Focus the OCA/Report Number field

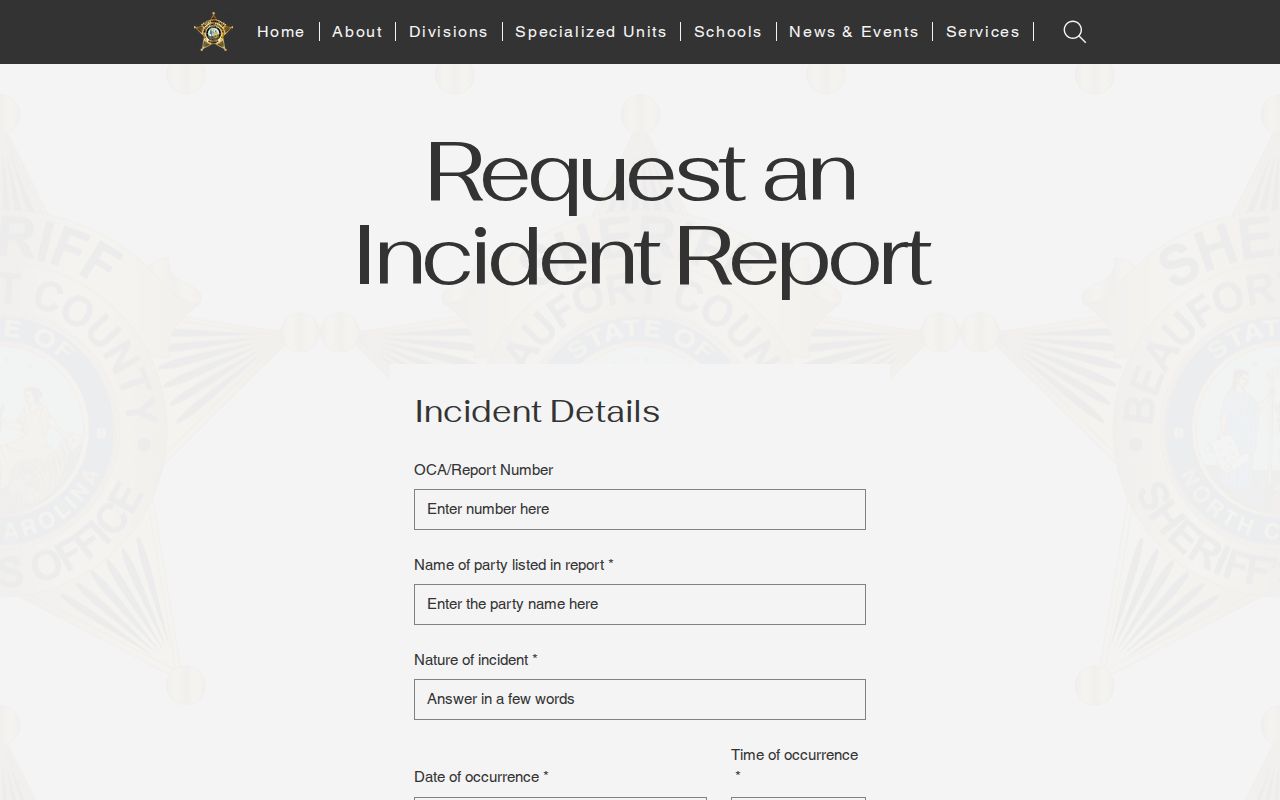(640, 509)
